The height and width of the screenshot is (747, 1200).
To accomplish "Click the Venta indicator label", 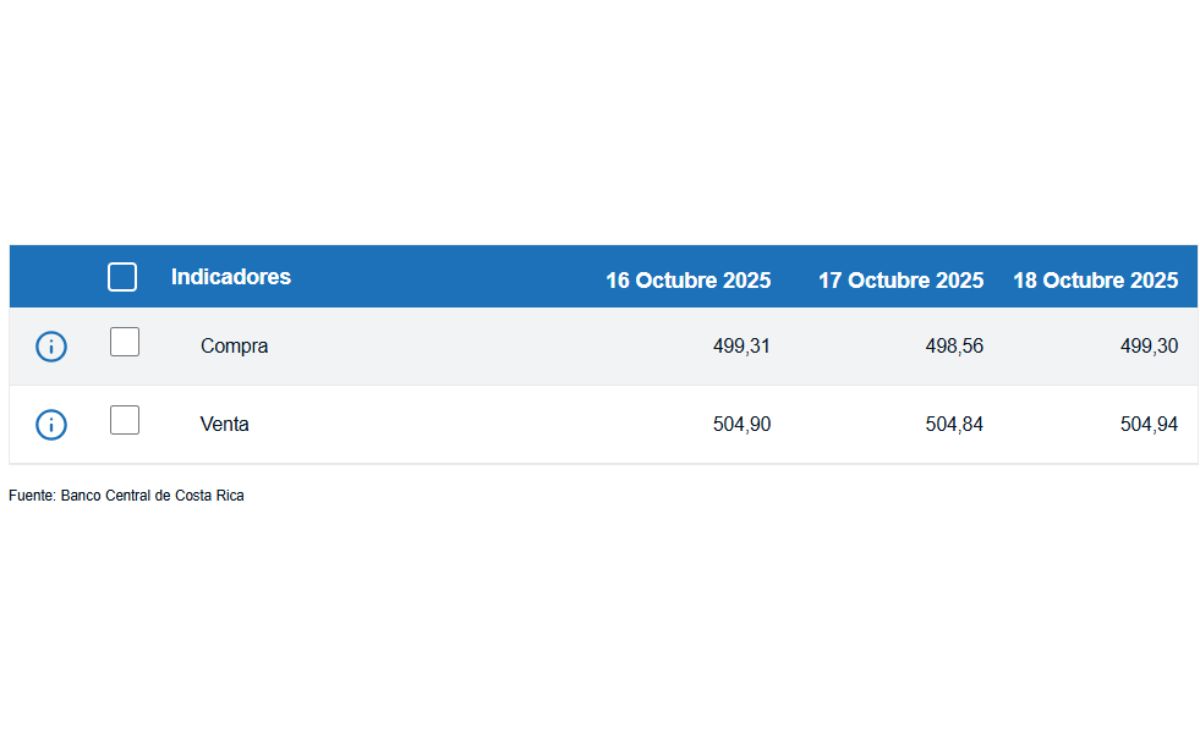I will point(224,424).
